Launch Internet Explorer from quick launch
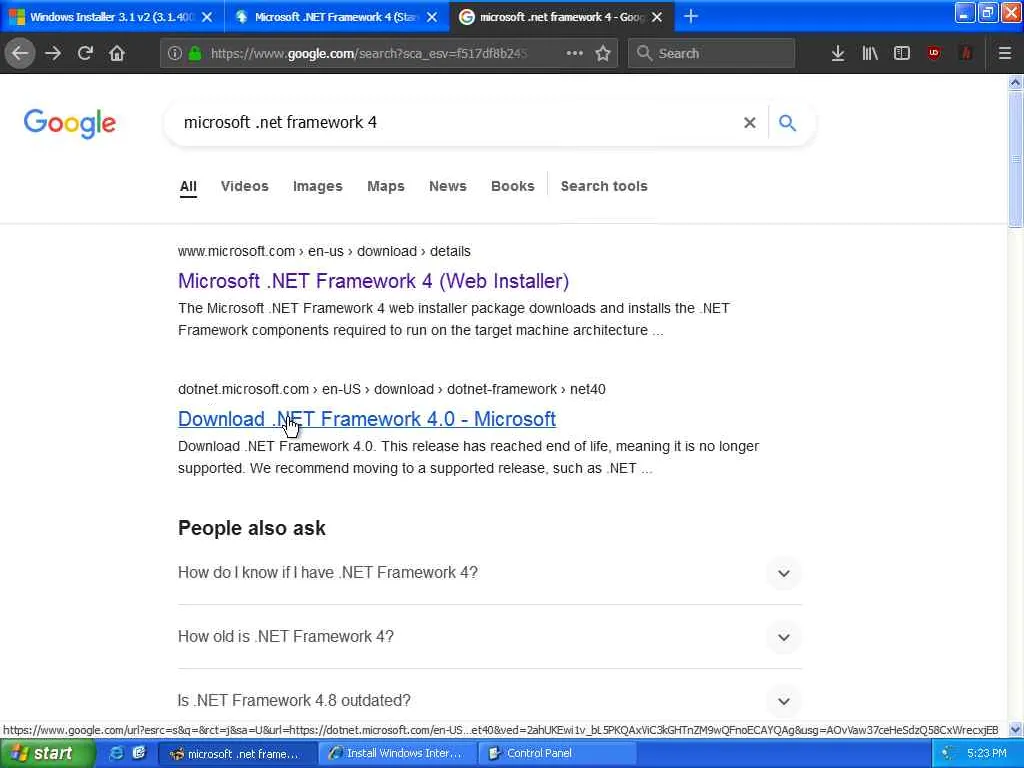The width and height of the screenshot is (1024, 768). 116,753
